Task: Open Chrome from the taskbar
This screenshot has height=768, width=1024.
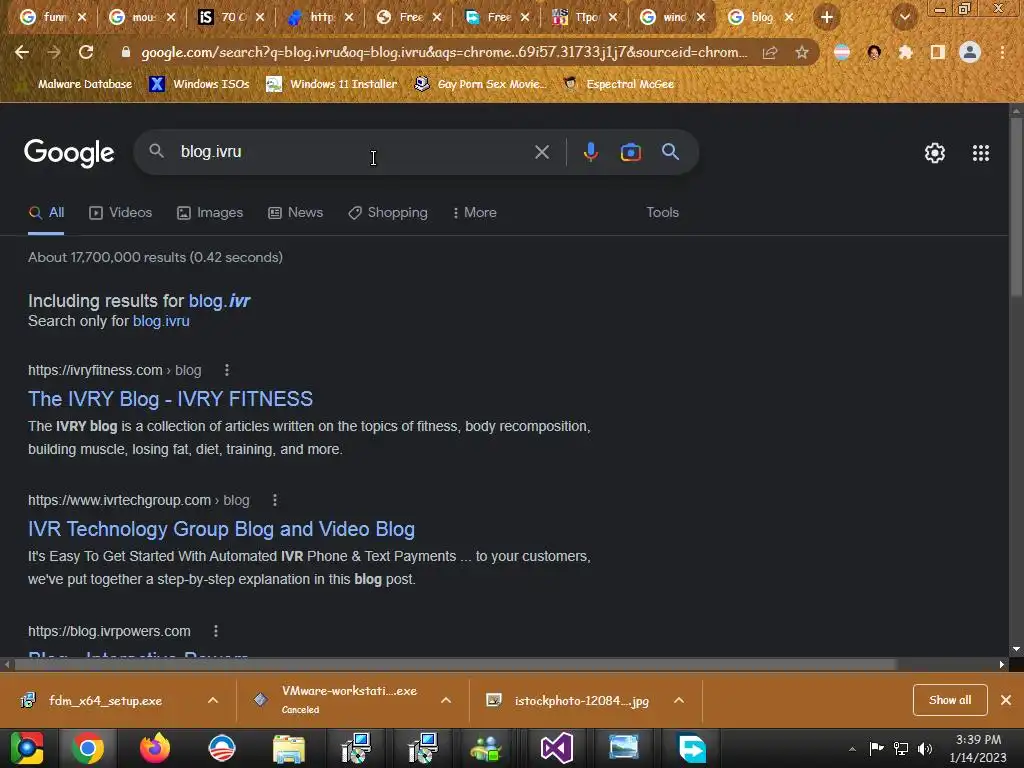Action: 88,748
